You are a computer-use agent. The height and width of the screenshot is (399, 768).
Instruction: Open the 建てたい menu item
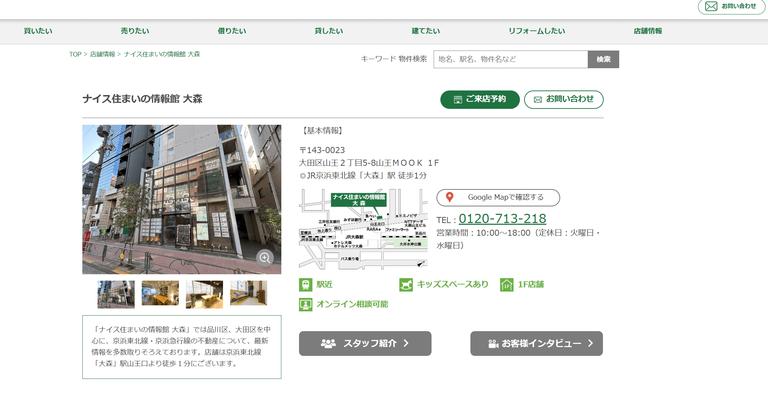click(x=426, y=31)
